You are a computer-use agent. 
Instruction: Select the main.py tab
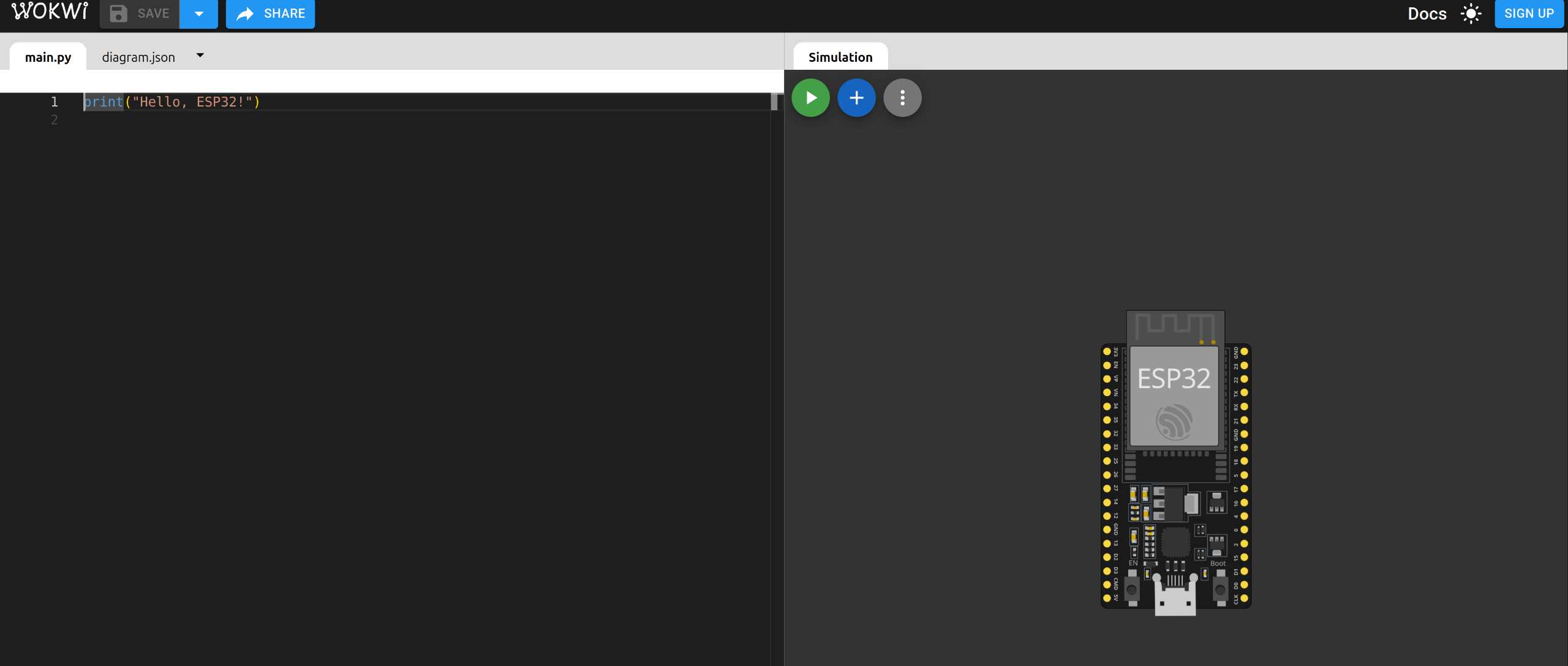(x=48, y=57)
